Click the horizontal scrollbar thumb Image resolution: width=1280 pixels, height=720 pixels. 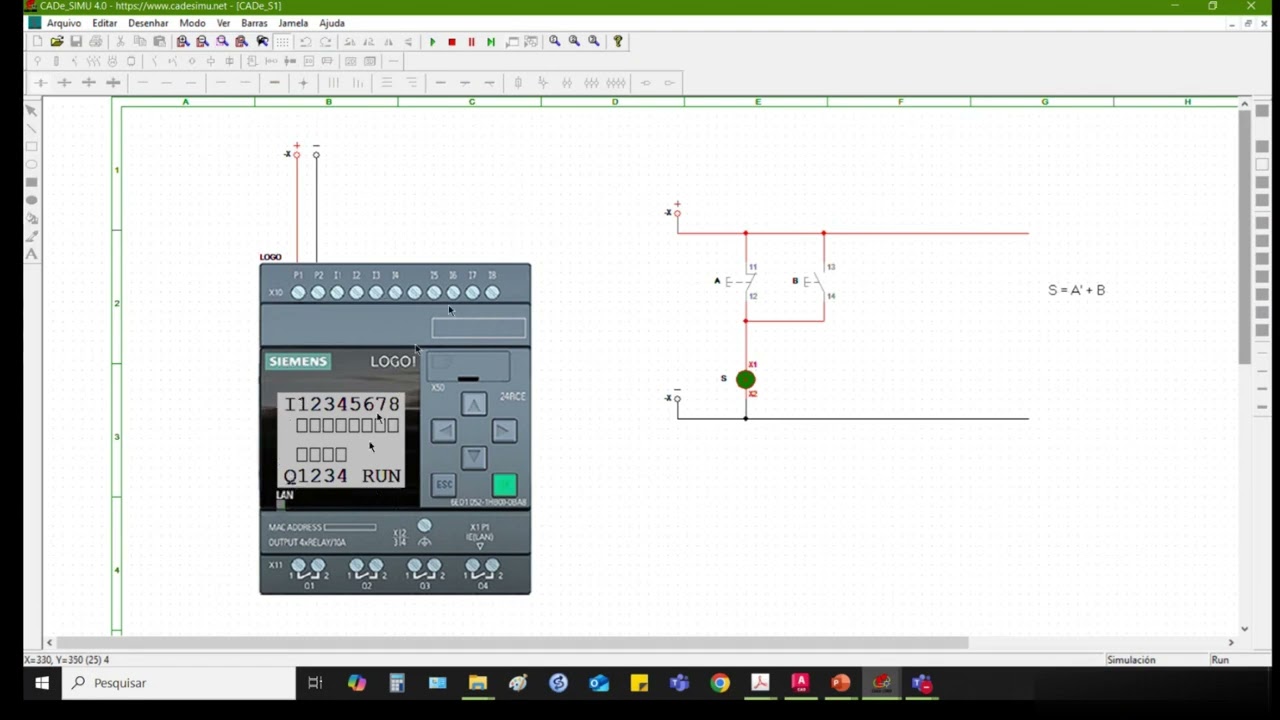pos(512,642)
